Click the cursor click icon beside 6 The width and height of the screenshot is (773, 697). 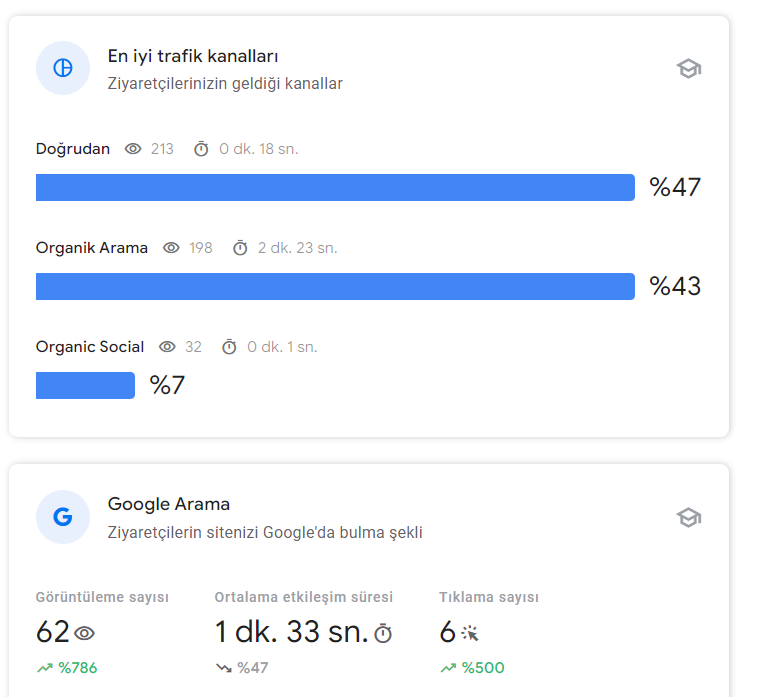470,633
